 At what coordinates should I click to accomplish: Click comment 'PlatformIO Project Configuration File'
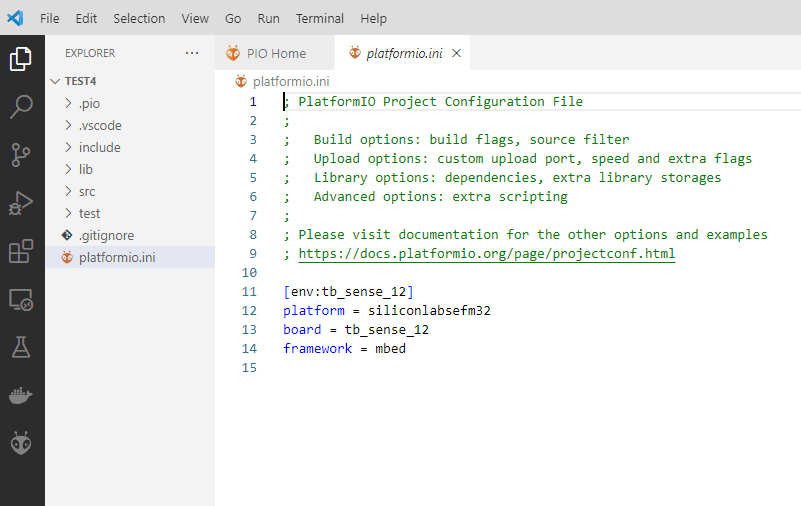click(440, 102)
